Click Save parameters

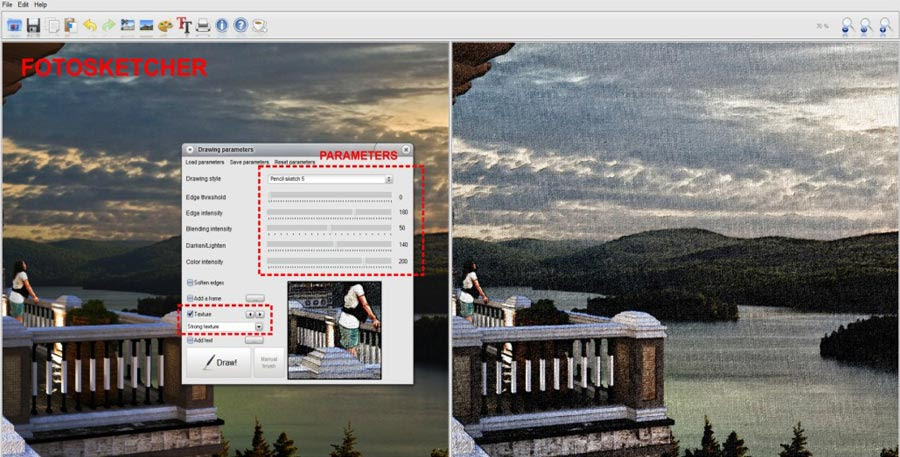pos(249,162)
